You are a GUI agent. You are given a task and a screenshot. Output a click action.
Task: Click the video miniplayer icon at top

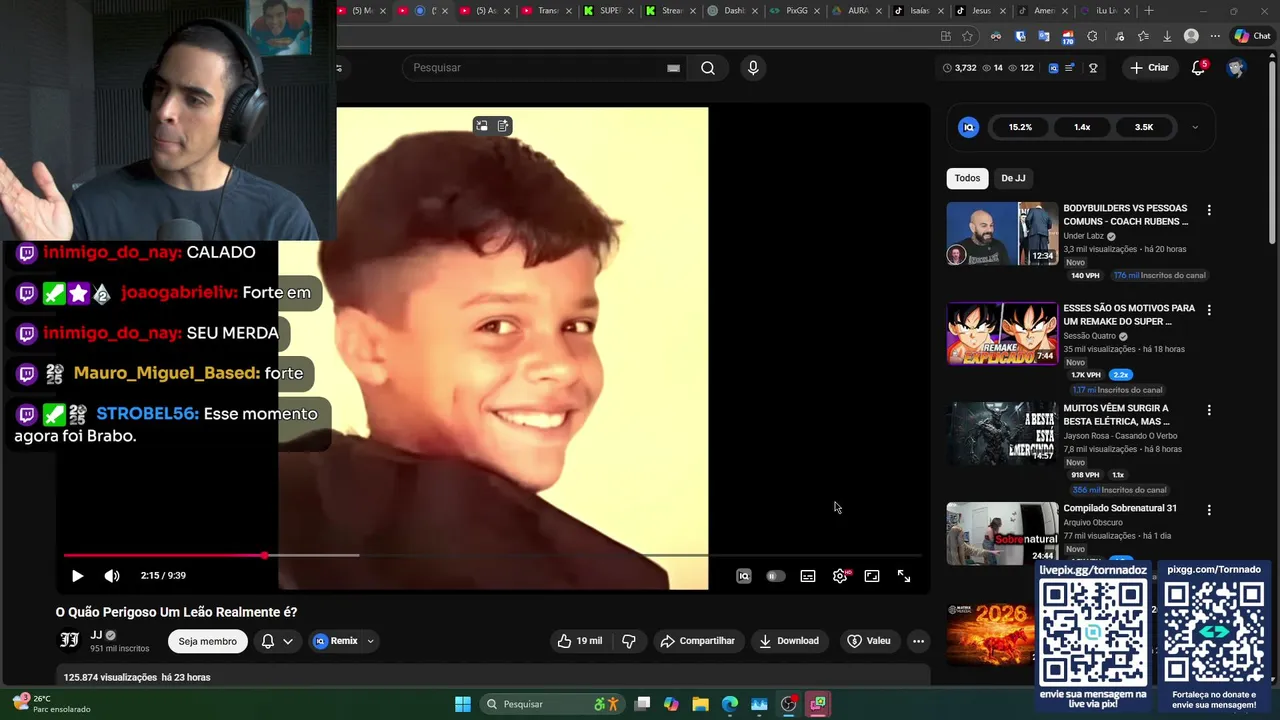(x=482, y=126)
